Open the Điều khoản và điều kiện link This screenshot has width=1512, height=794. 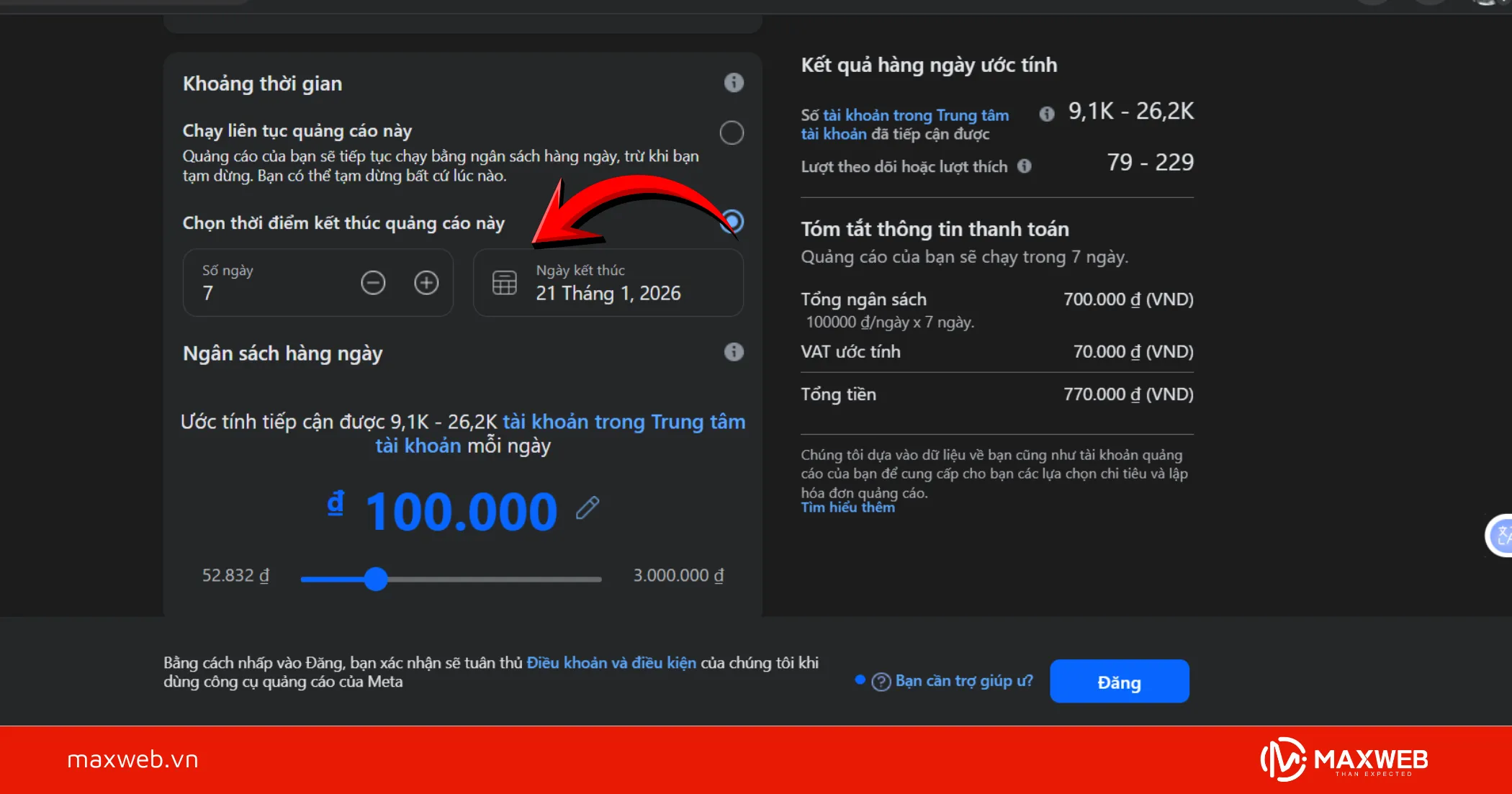coord(611,662)
